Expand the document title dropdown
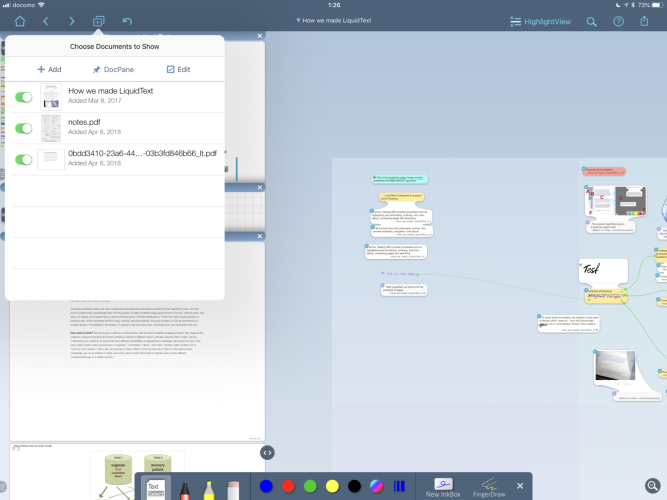Image resolution: width=667 pixels, height=500 pixels. [333, 21]
